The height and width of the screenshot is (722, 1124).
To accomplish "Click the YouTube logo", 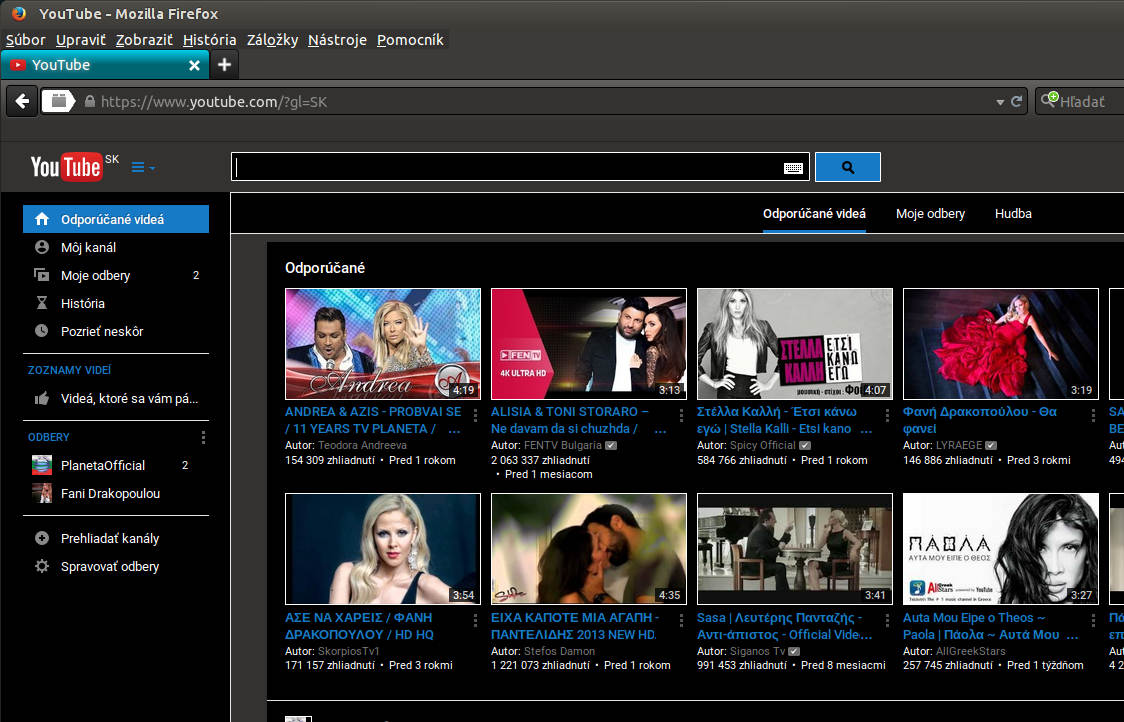I will 67,167.
